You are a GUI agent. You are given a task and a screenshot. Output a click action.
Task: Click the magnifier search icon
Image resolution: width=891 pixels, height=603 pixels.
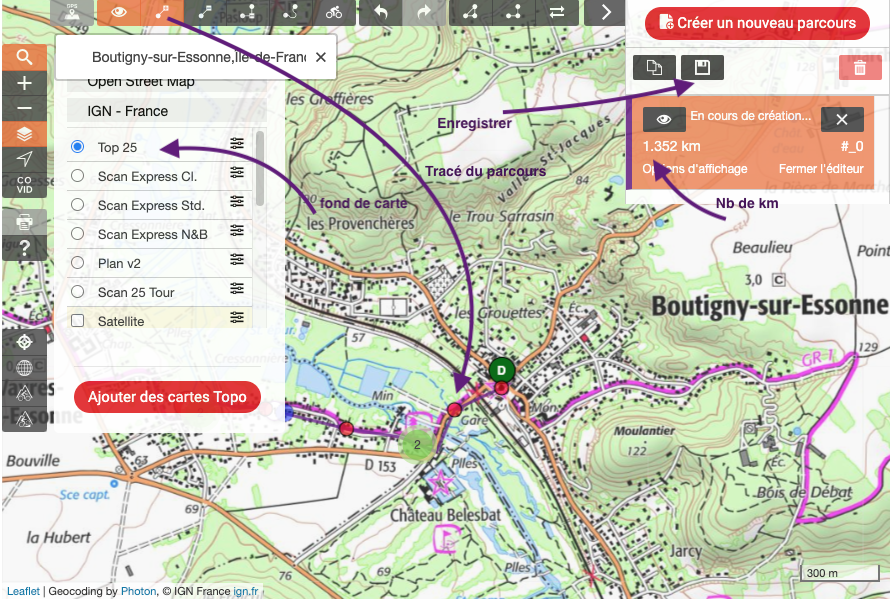click(24, 57)
